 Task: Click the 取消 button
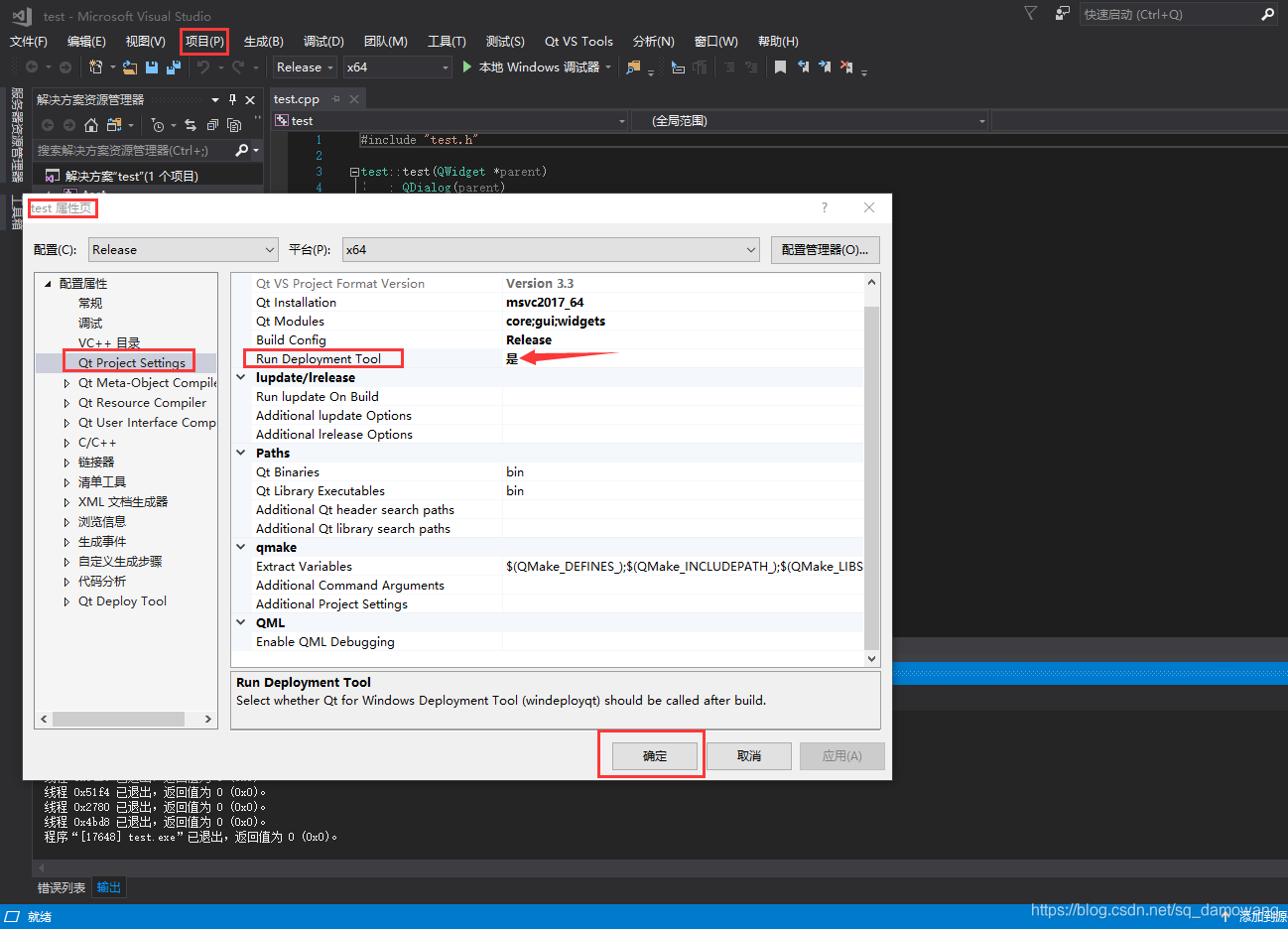pos(749,755)
